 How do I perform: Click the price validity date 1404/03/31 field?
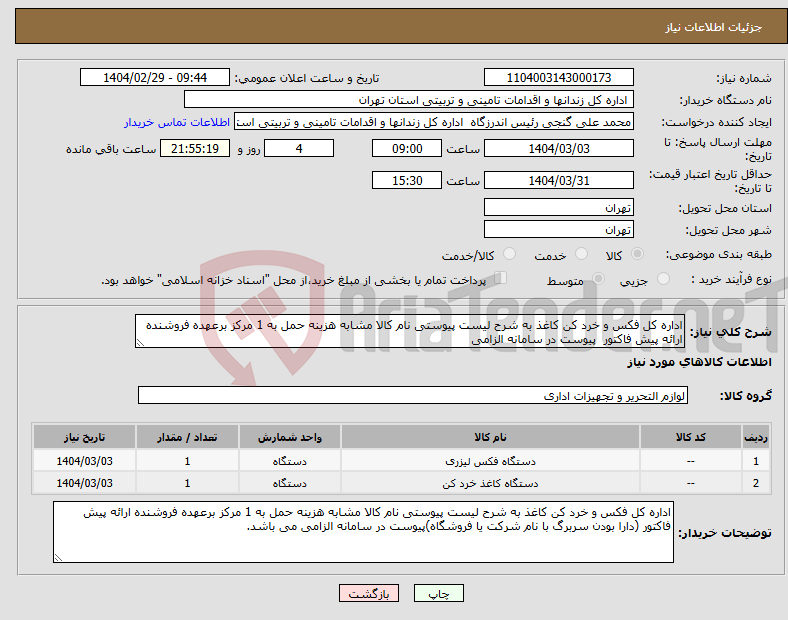pyautogui.click(x=559, y=180)
